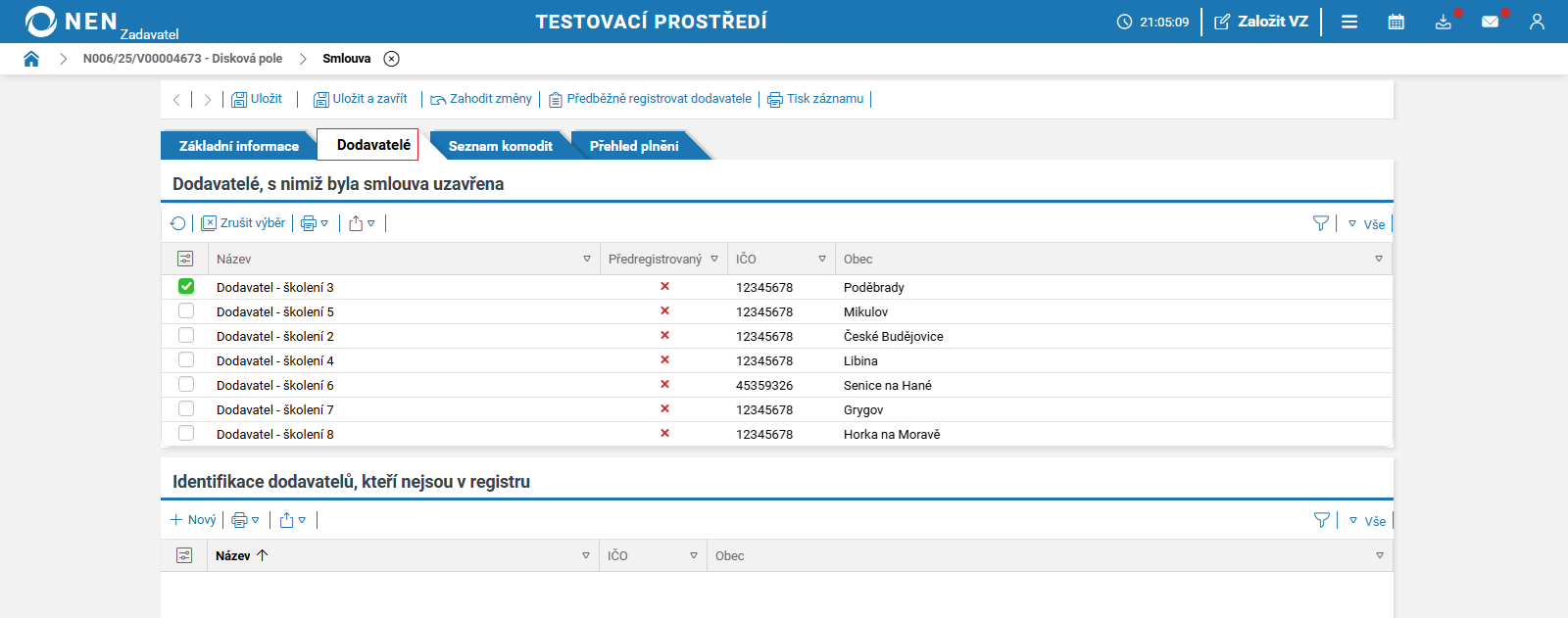Screen dimensions: 1568x618
Task: Open column settings icon of the Dodavatelé table
Action: point(185,259)
